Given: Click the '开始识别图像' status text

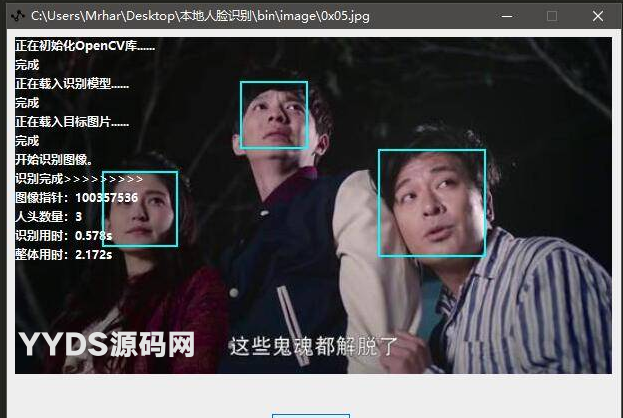Looking at the screenshot, I should pyautogui.click(x=55, y=160).
